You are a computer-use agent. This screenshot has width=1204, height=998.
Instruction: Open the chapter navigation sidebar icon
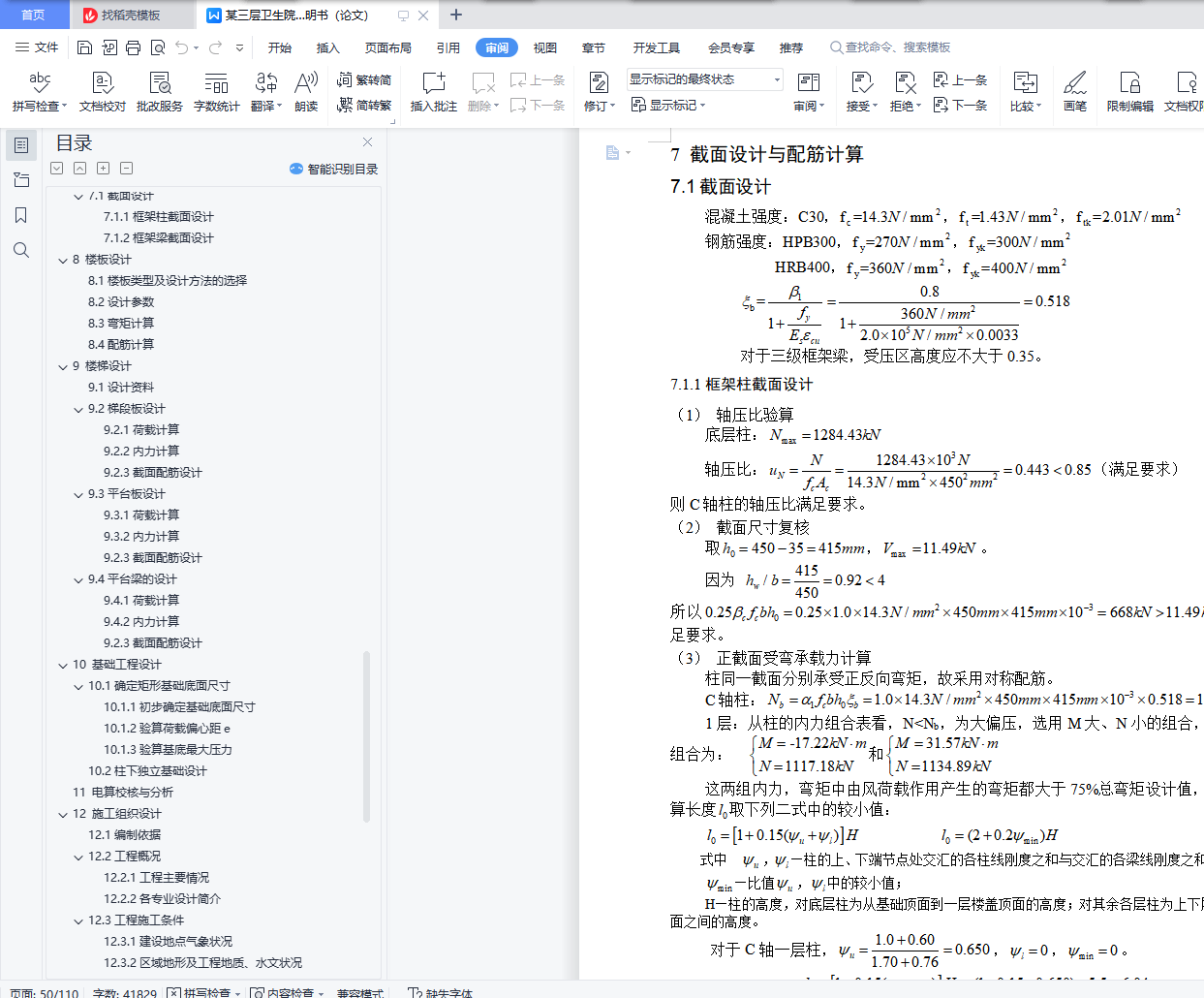coord(21,180)
